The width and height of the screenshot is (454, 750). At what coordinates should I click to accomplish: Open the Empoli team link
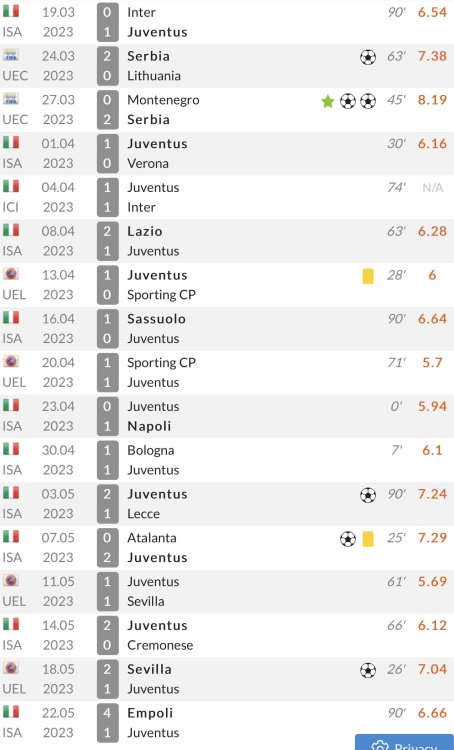click(150, 713)
